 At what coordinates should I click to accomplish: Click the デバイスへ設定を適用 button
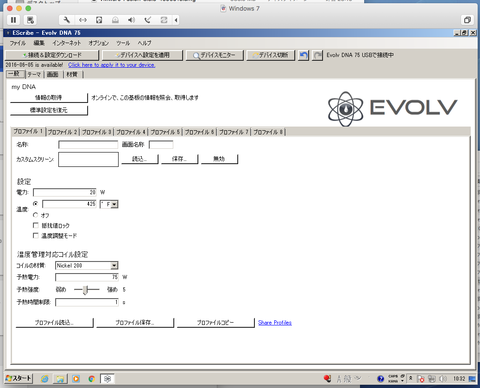pyautogui.click(x=143, y=55)
